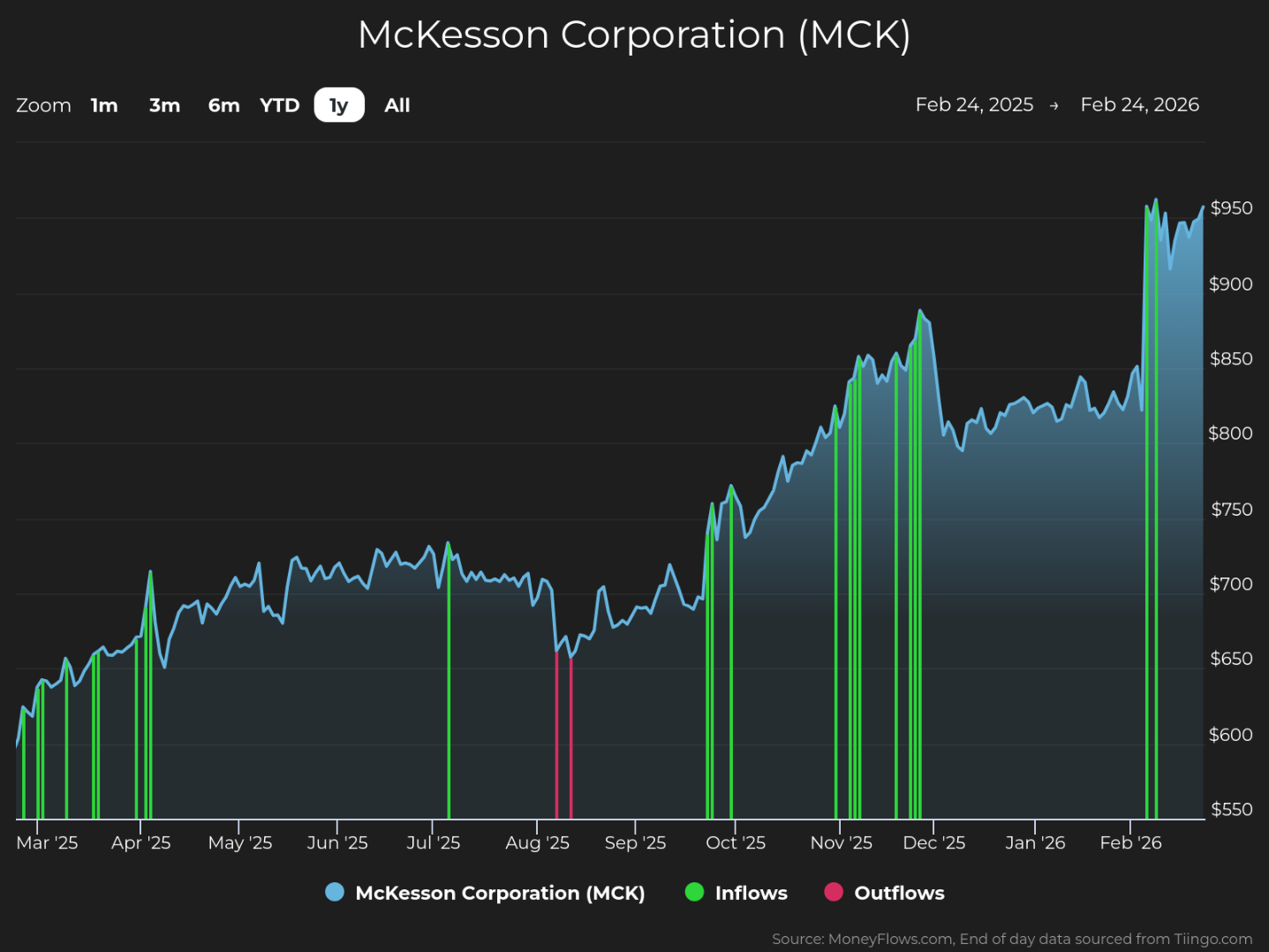This screenshot has width=1269, height=952.
Task: Click the arrow between date range fields
Action: (x=1054, y=106)
